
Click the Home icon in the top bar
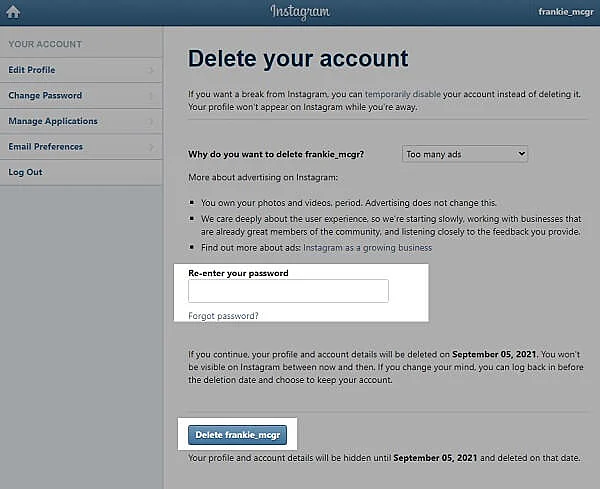click(x=14, y=12)
